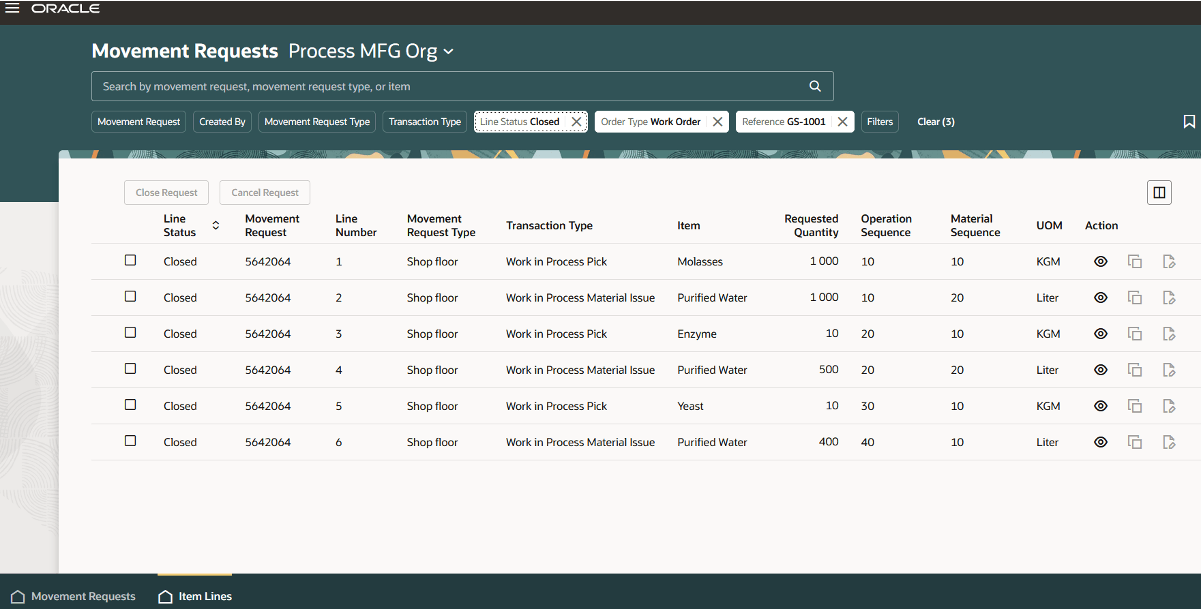Open the Filters button

tap(880, 122)
